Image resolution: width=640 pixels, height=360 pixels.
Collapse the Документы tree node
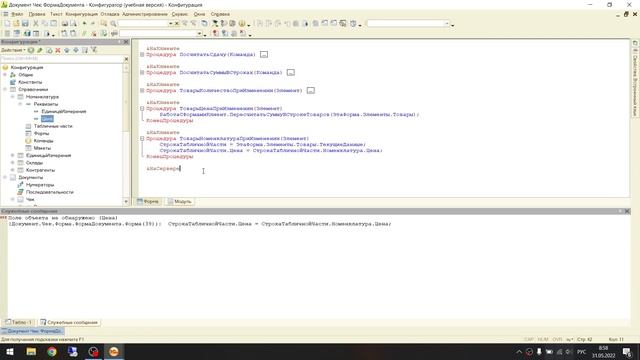5,178
